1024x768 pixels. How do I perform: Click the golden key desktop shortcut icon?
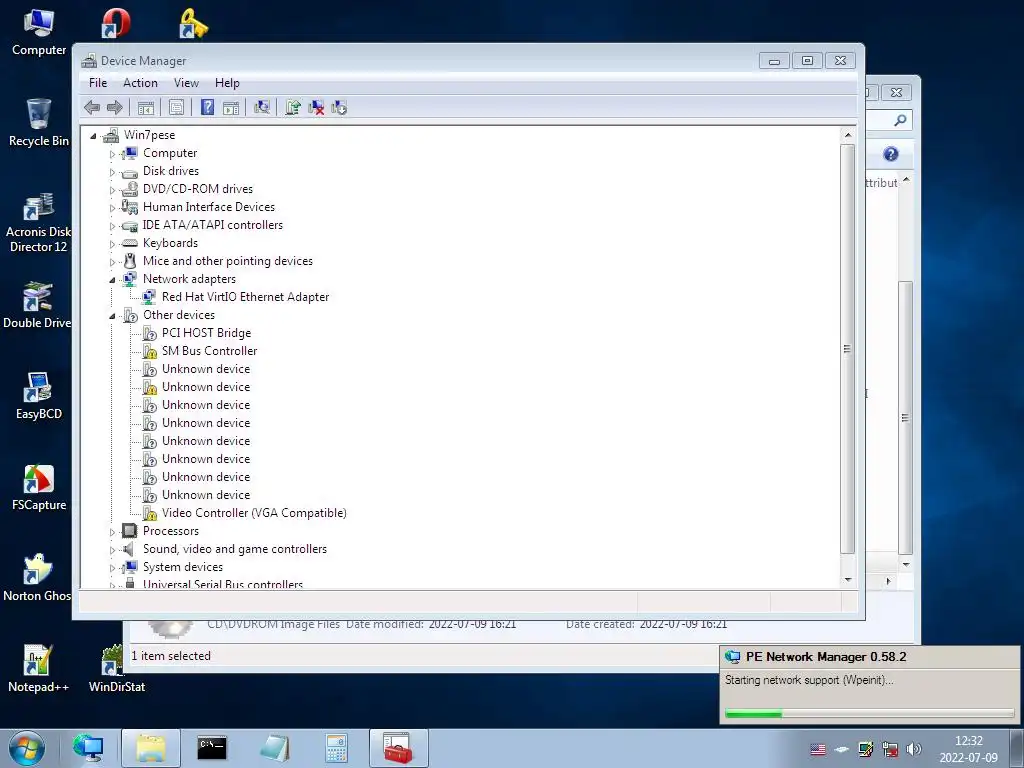tap(193, 23)
